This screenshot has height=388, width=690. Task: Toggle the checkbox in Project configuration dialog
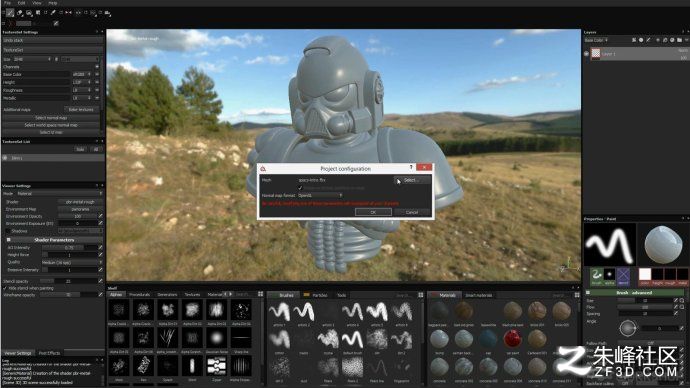(x=301, y=188)
